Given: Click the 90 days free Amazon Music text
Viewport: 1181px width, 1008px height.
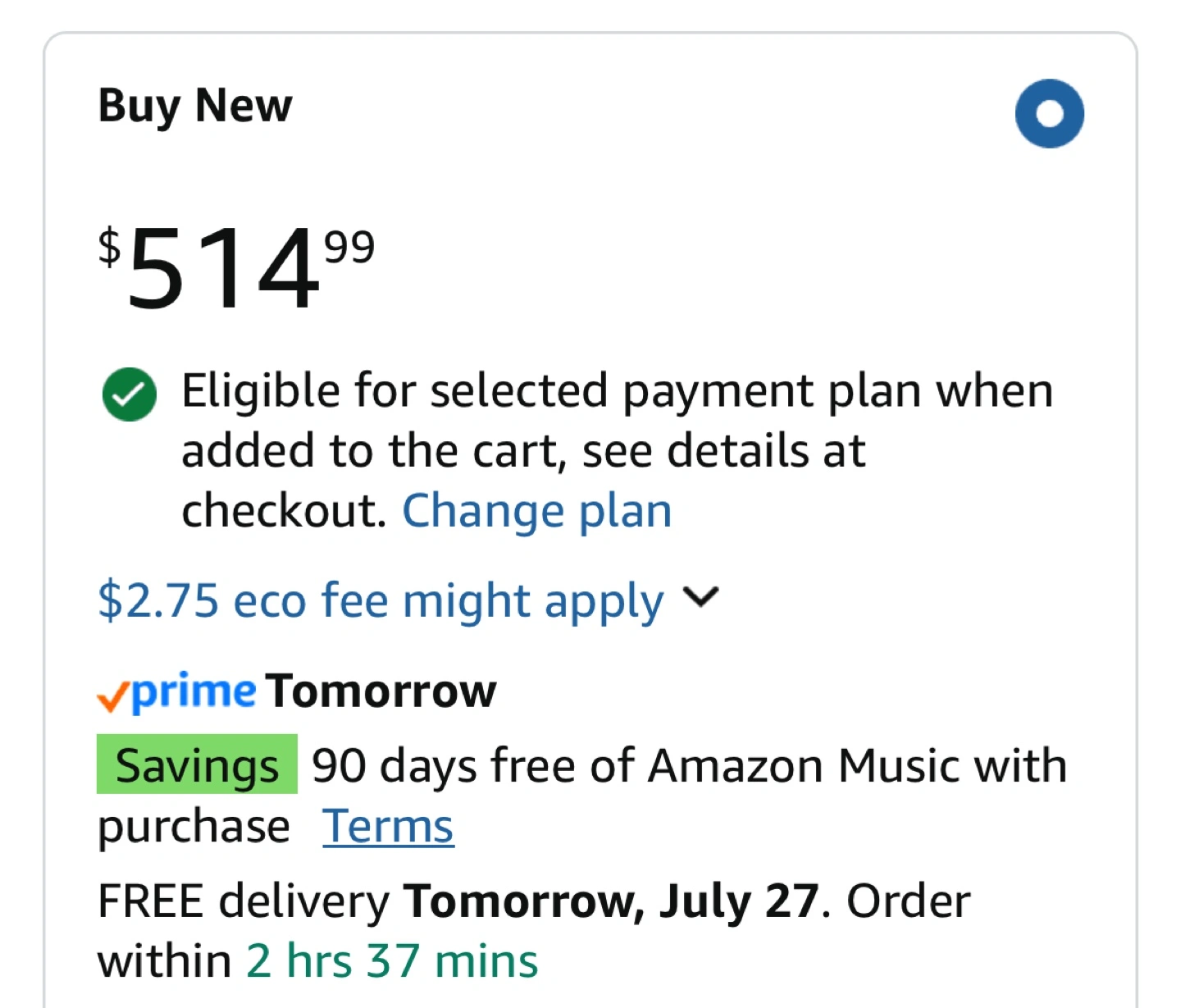Looking at the screenshot, I should click(x=689, y=765).
